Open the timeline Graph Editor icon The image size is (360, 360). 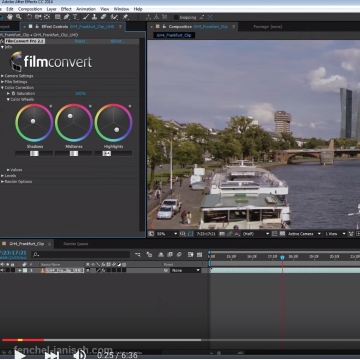click(x=200, y=255)
